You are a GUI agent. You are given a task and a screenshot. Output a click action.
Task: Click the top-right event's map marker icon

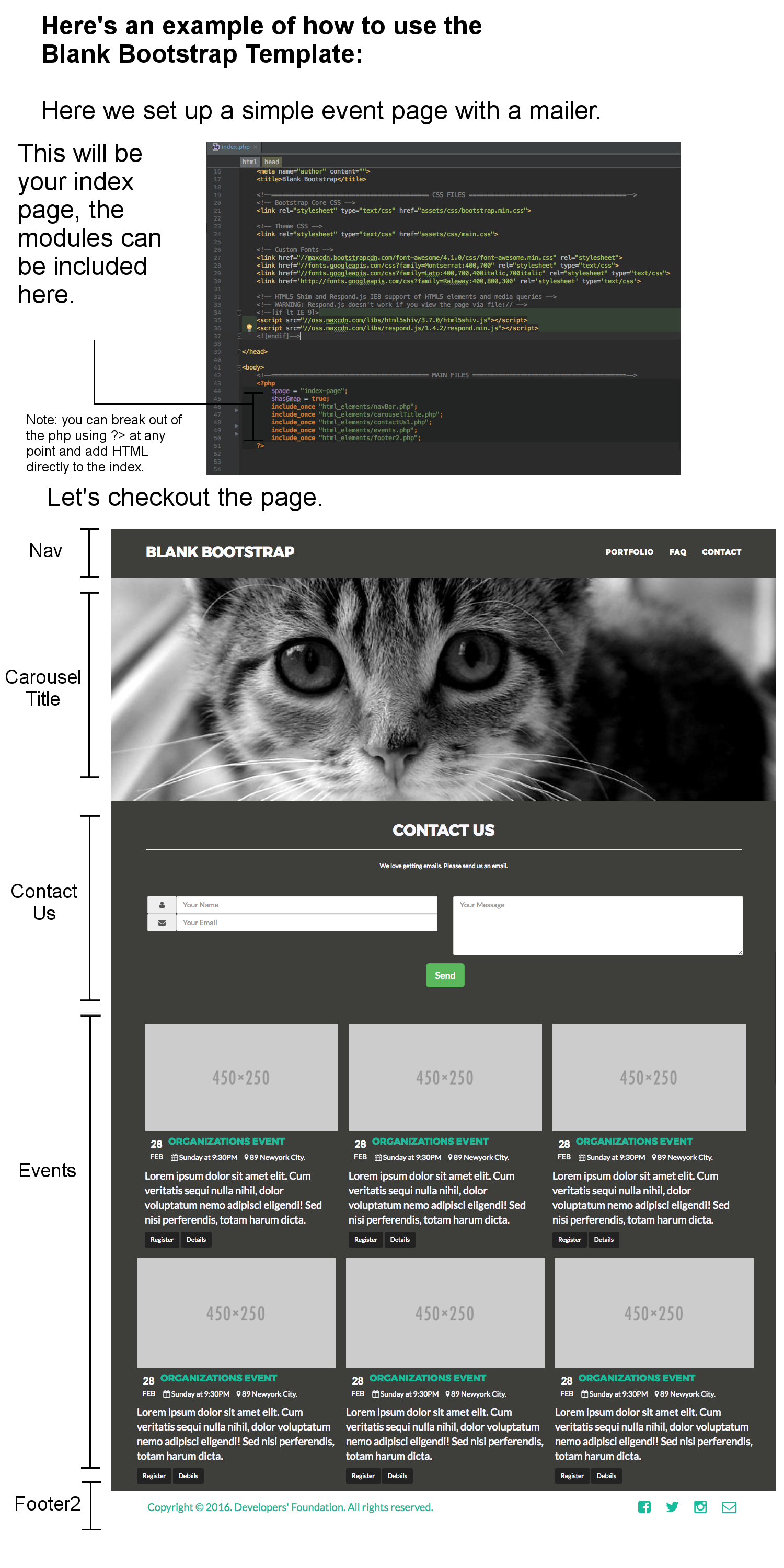[654, 1157]
